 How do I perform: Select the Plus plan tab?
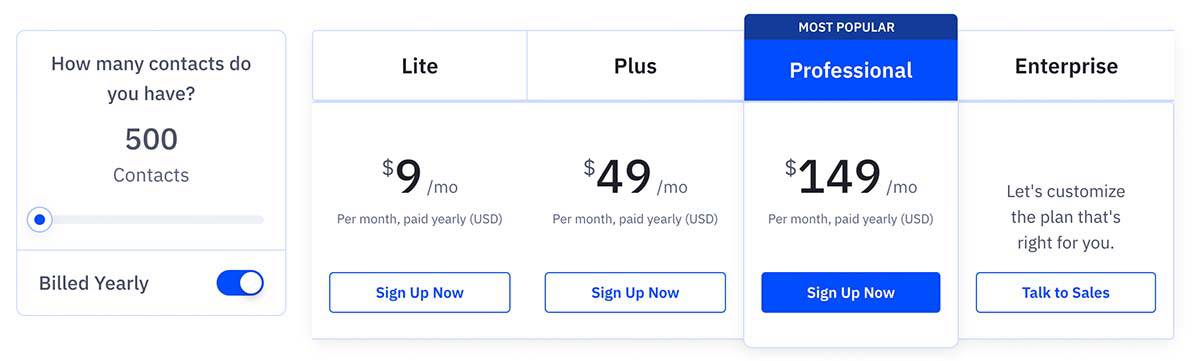[635, 66]
